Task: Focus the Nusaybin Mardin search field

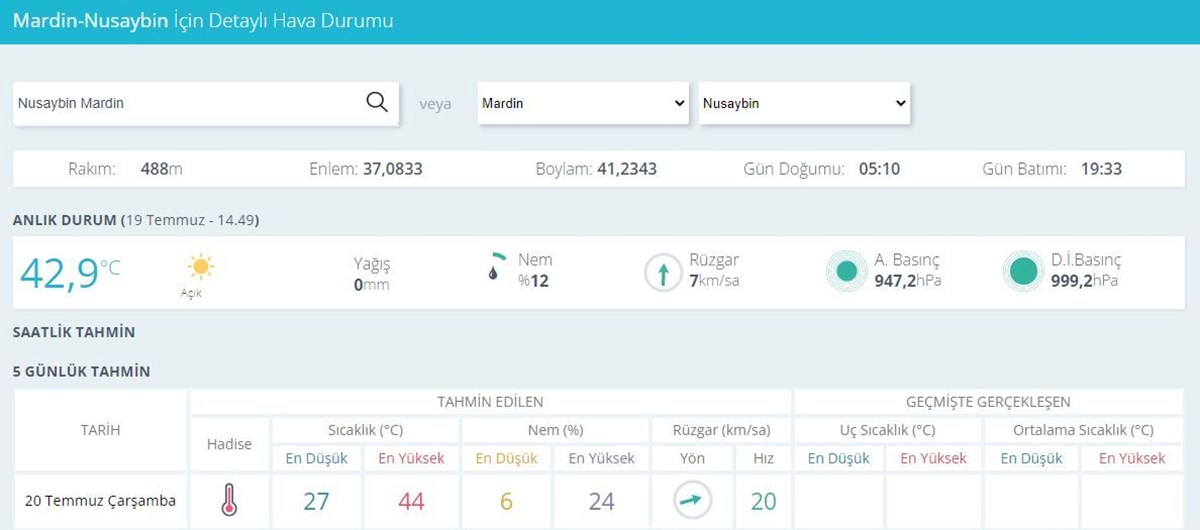Action: tap(185, 103)
